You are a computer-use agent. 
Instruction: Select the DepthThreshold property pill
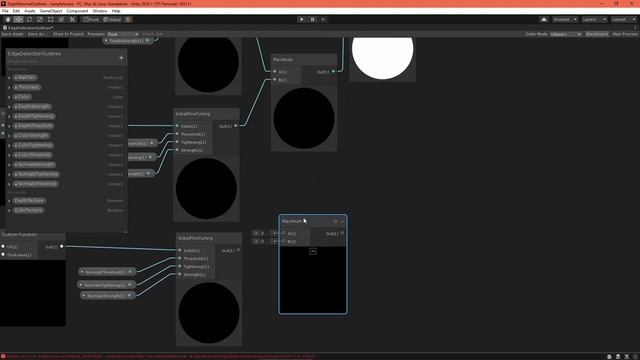(33, 126)
